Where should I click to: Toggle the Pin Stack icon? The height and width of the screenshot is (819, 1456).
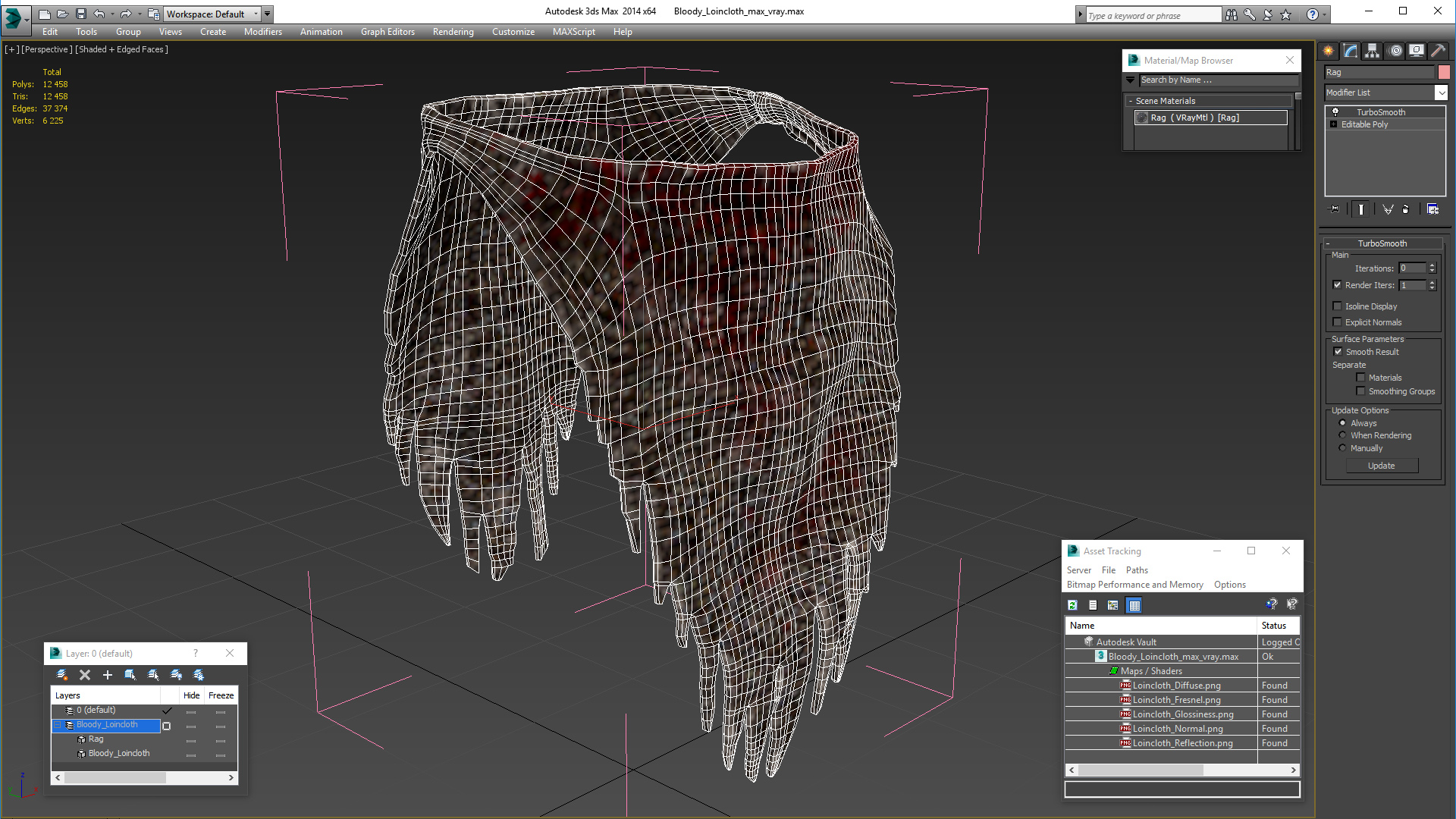click(x=1335, y=209)
